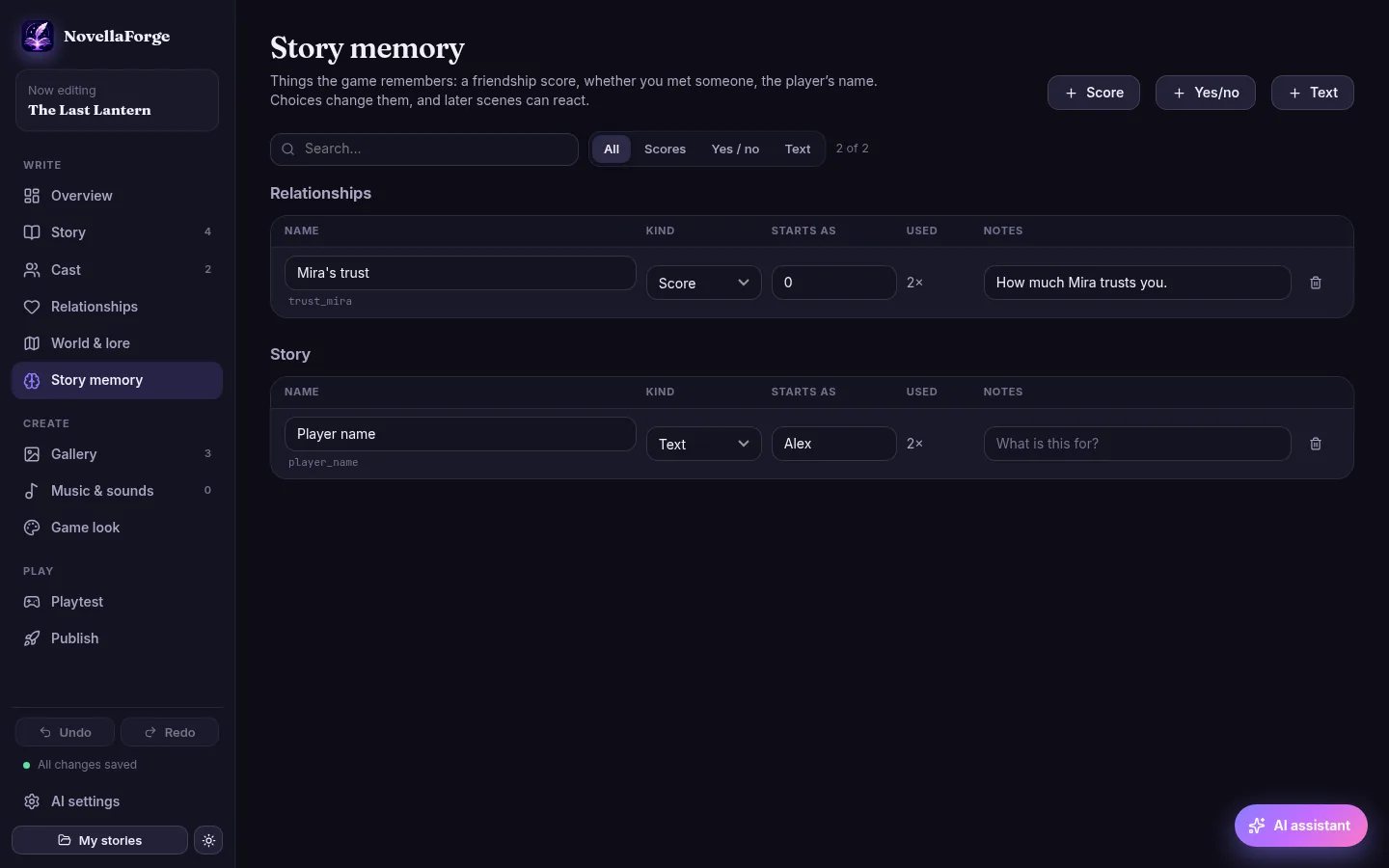Click the trust_mira identifier text

[x=320, y=302]
